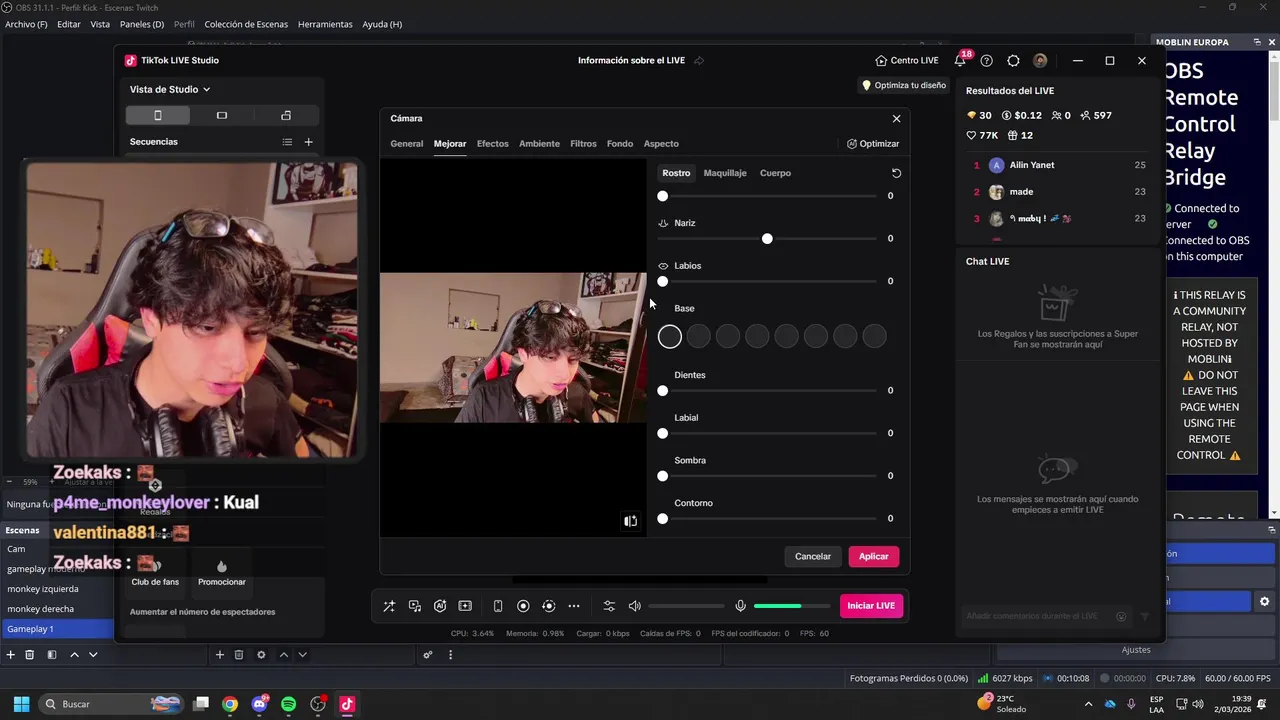Viewport: 1280px width, 720px height.
Task: Adjust the microphone volume slider
Action: pos(791,606)
